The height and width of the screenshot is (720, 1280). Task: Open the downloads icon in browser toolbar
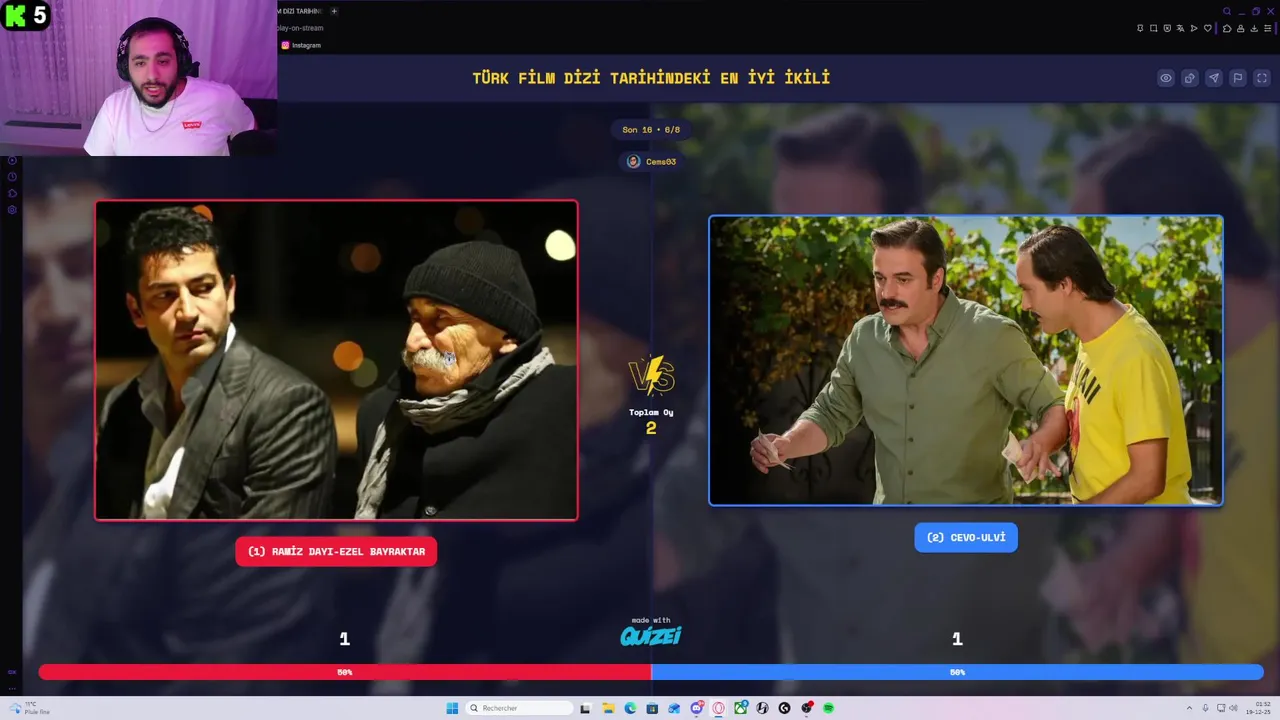click(x=1254, y=28)
